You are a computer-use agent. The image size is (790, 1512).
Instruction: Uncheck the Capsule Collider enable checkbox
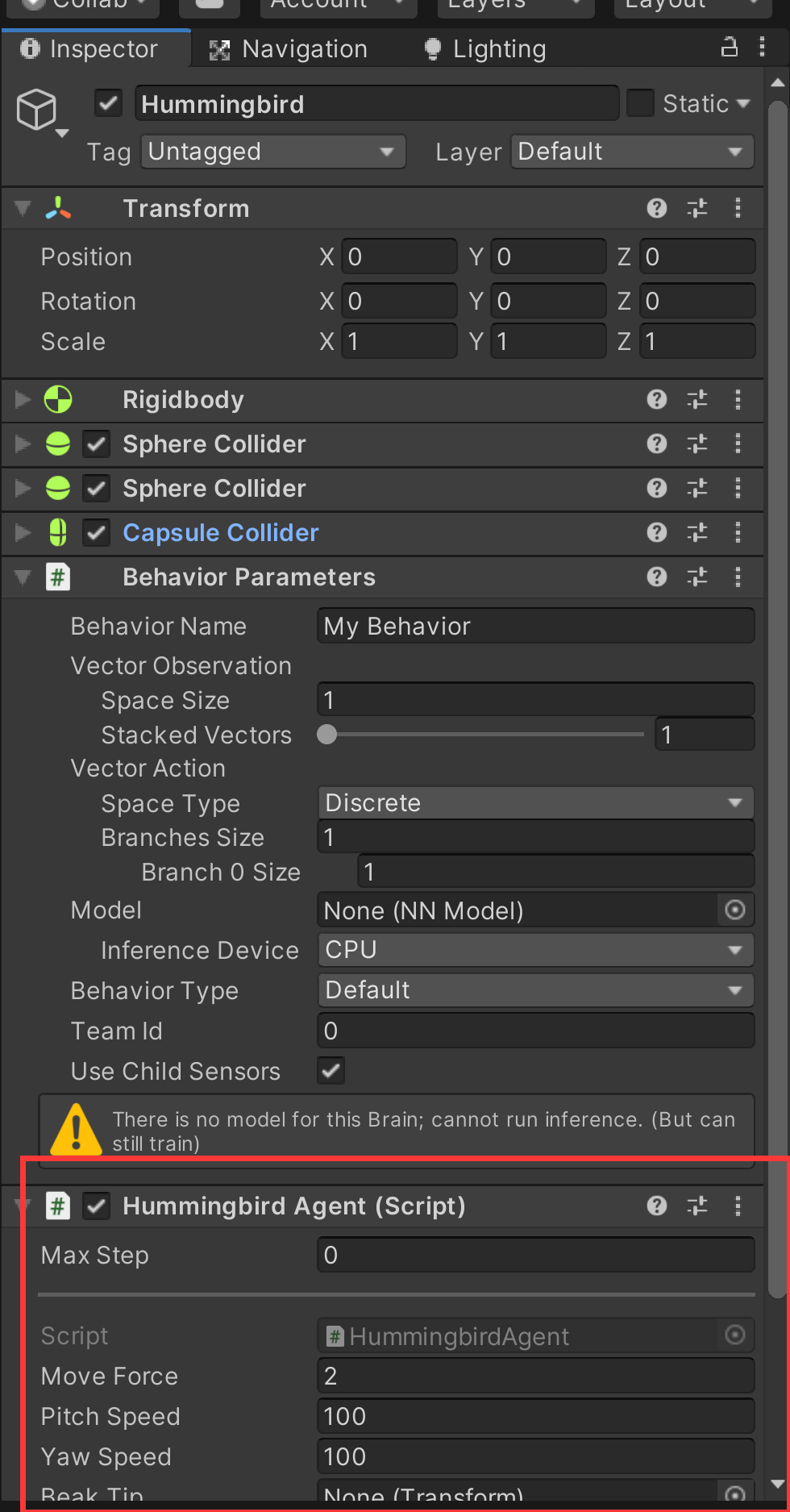pos(96,532)
